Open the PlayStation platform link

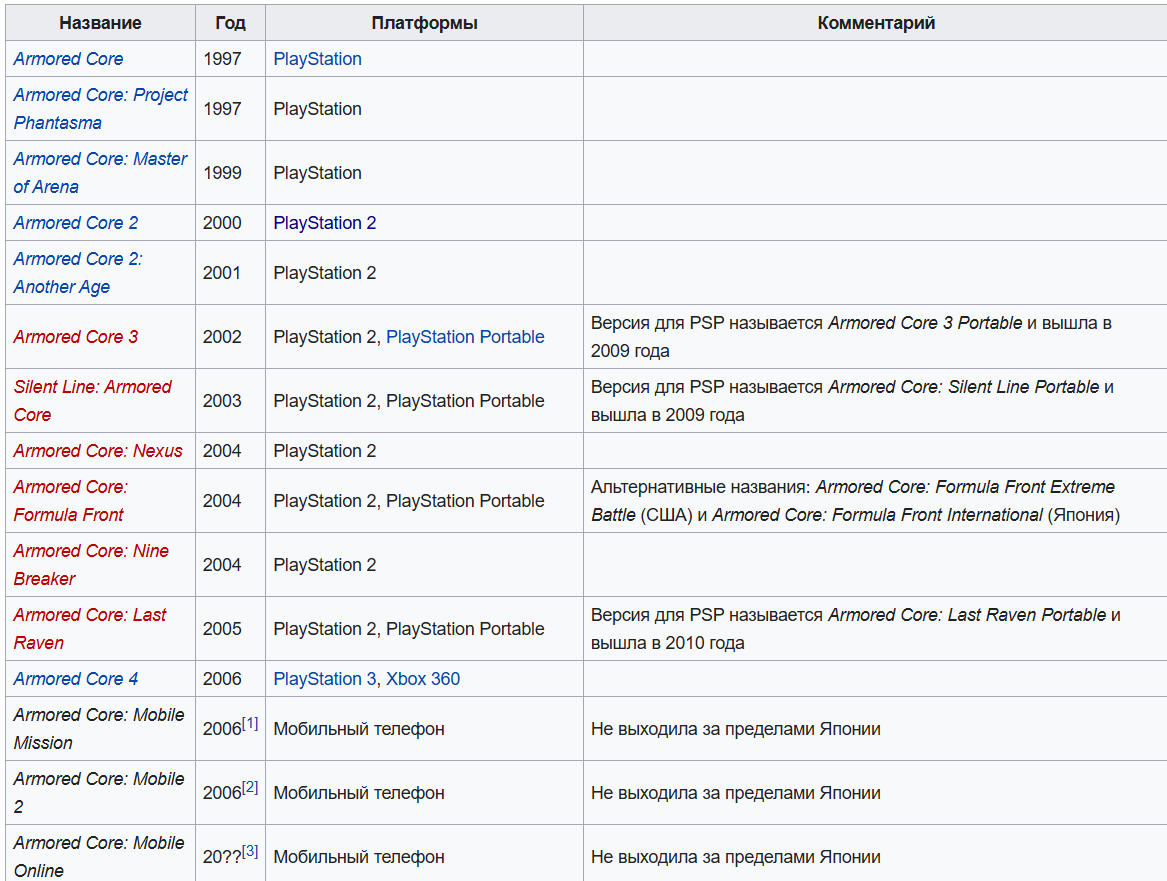[x=317, y=59]
